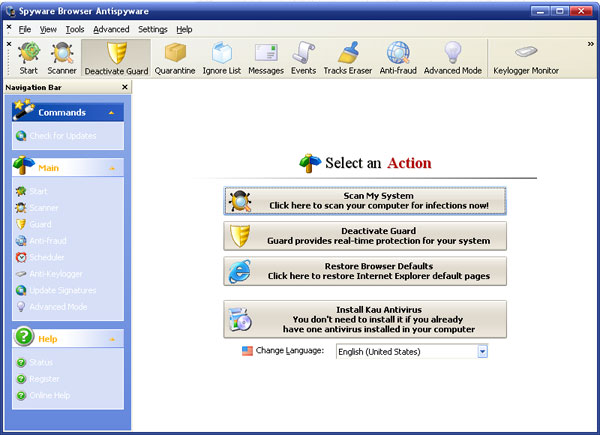Open the Keylogger Monitor toolbar icon
Image resolution: width=600 pixels, height=435 pixels.
pyautogui.click(x=526, y=59)
